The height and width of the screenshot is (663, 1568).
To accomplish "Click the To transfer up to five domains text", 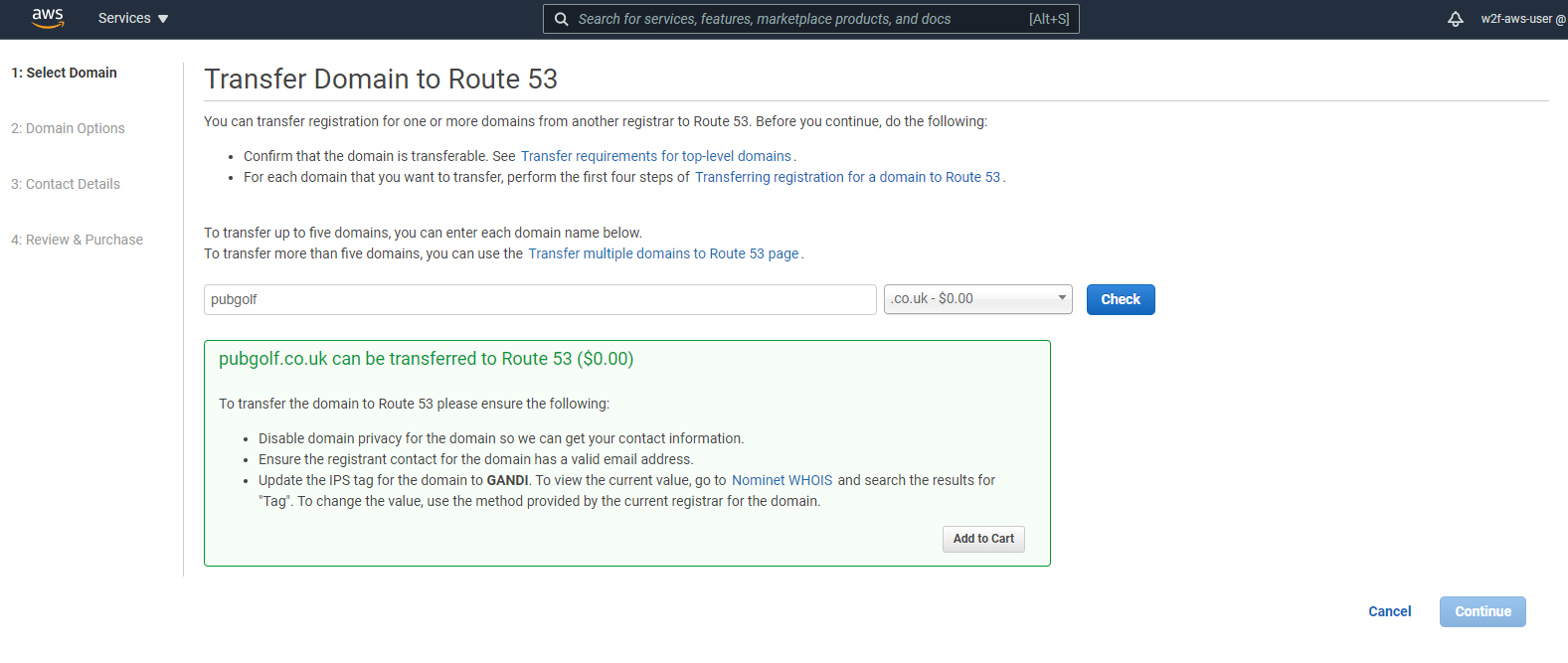I will pos(423,233).
